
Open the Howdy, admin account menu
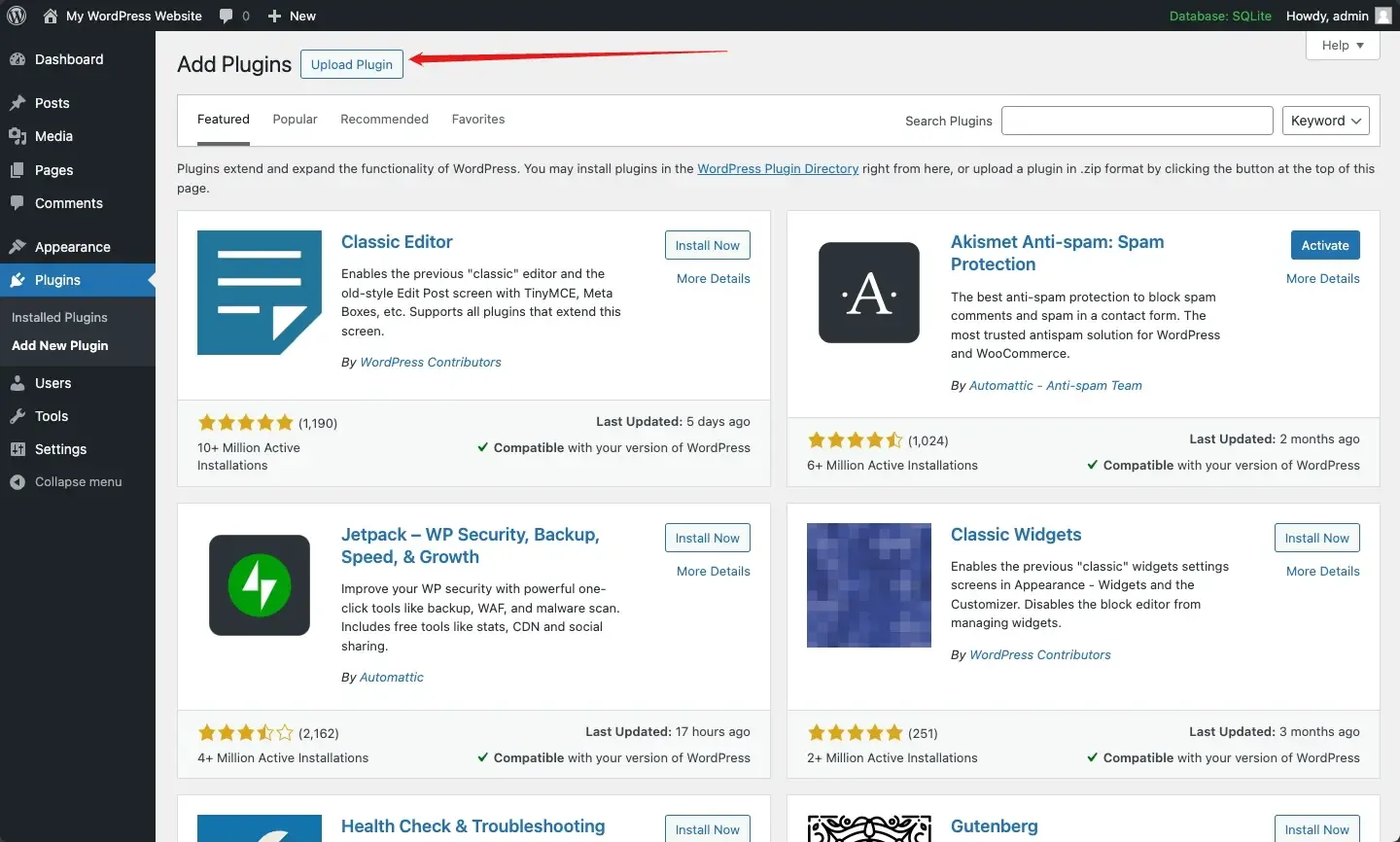pos(1338,16)
